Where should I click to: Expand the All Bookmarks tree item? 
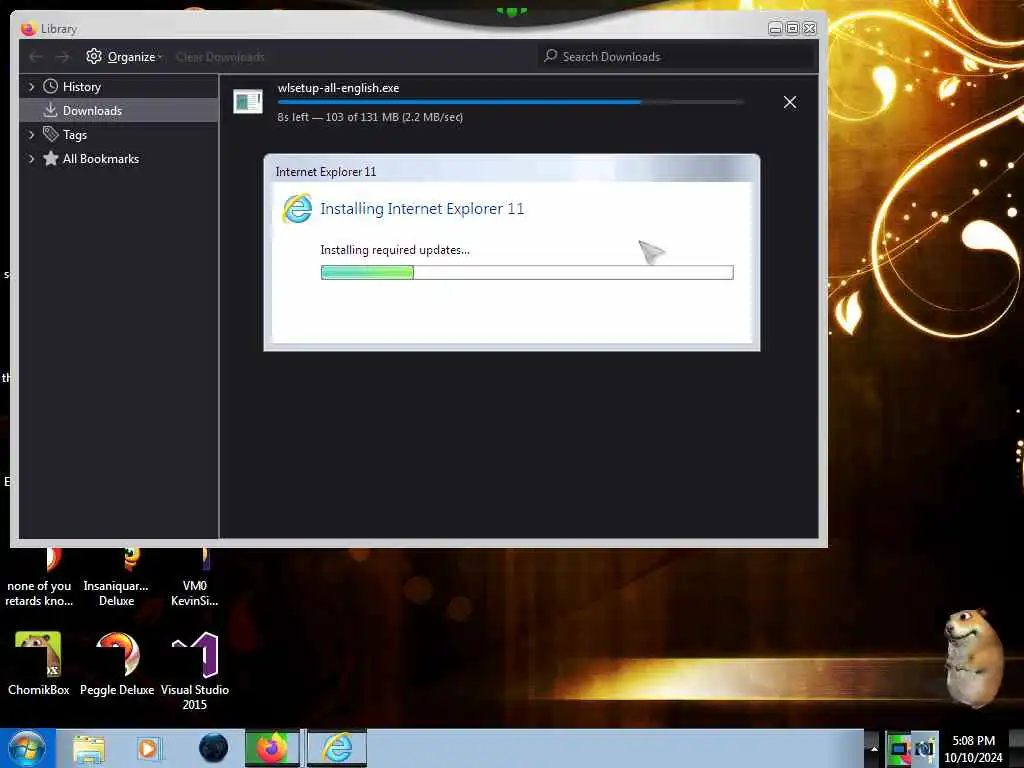point(31,159)
